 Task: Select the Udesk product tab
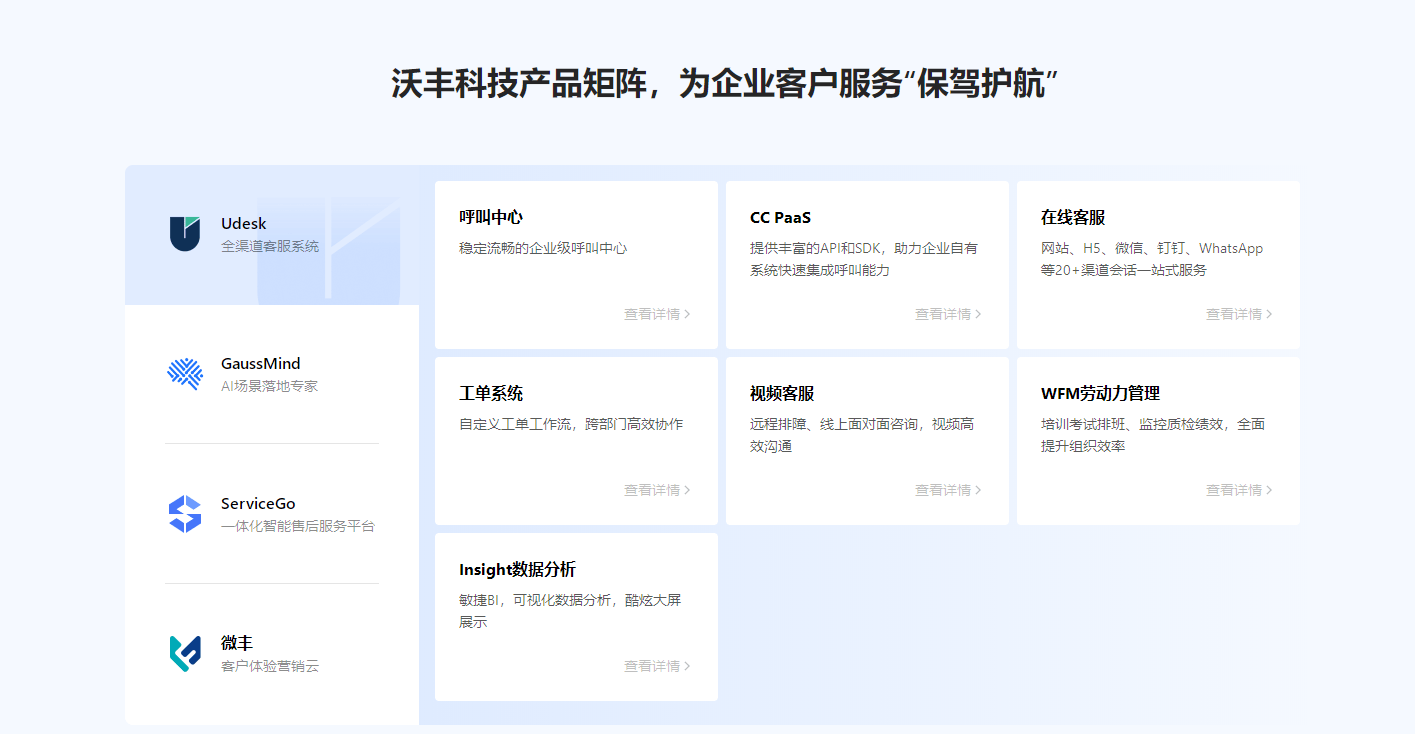pos(272,235)
